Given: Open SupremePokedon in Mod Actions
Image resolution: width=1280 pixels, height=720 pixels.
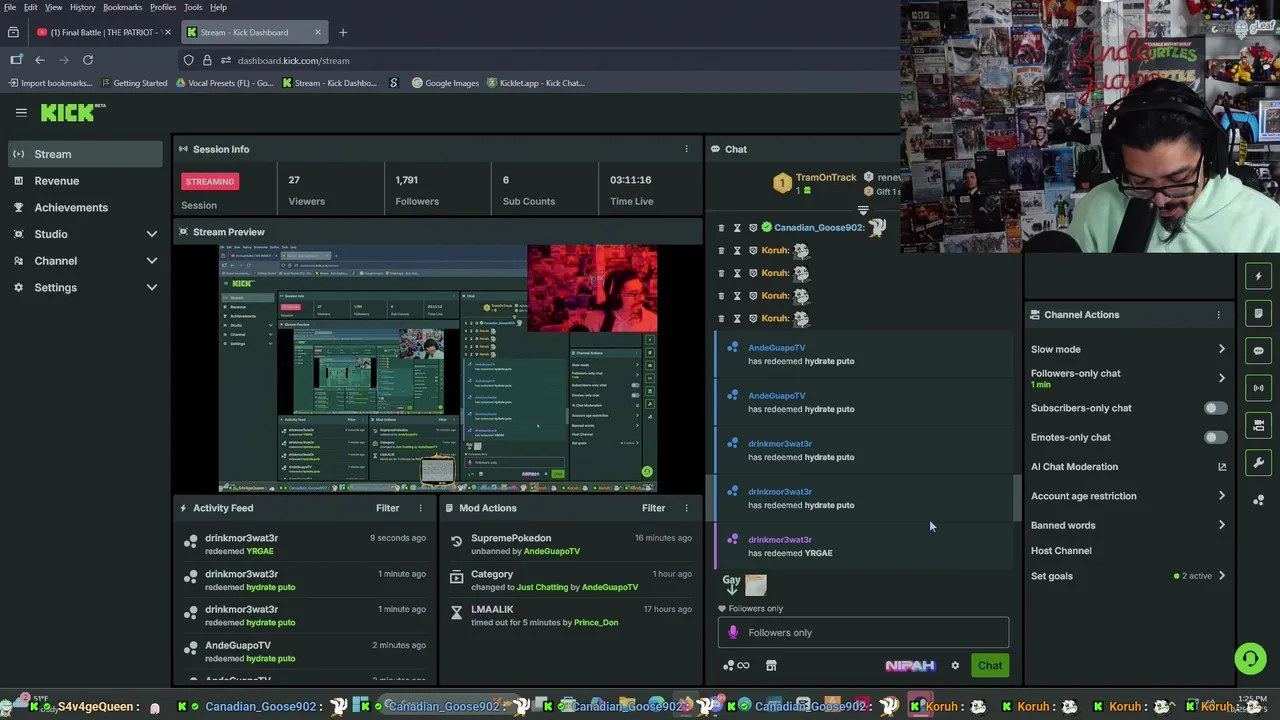Looking at the screenshot, I should pos(511,538).
